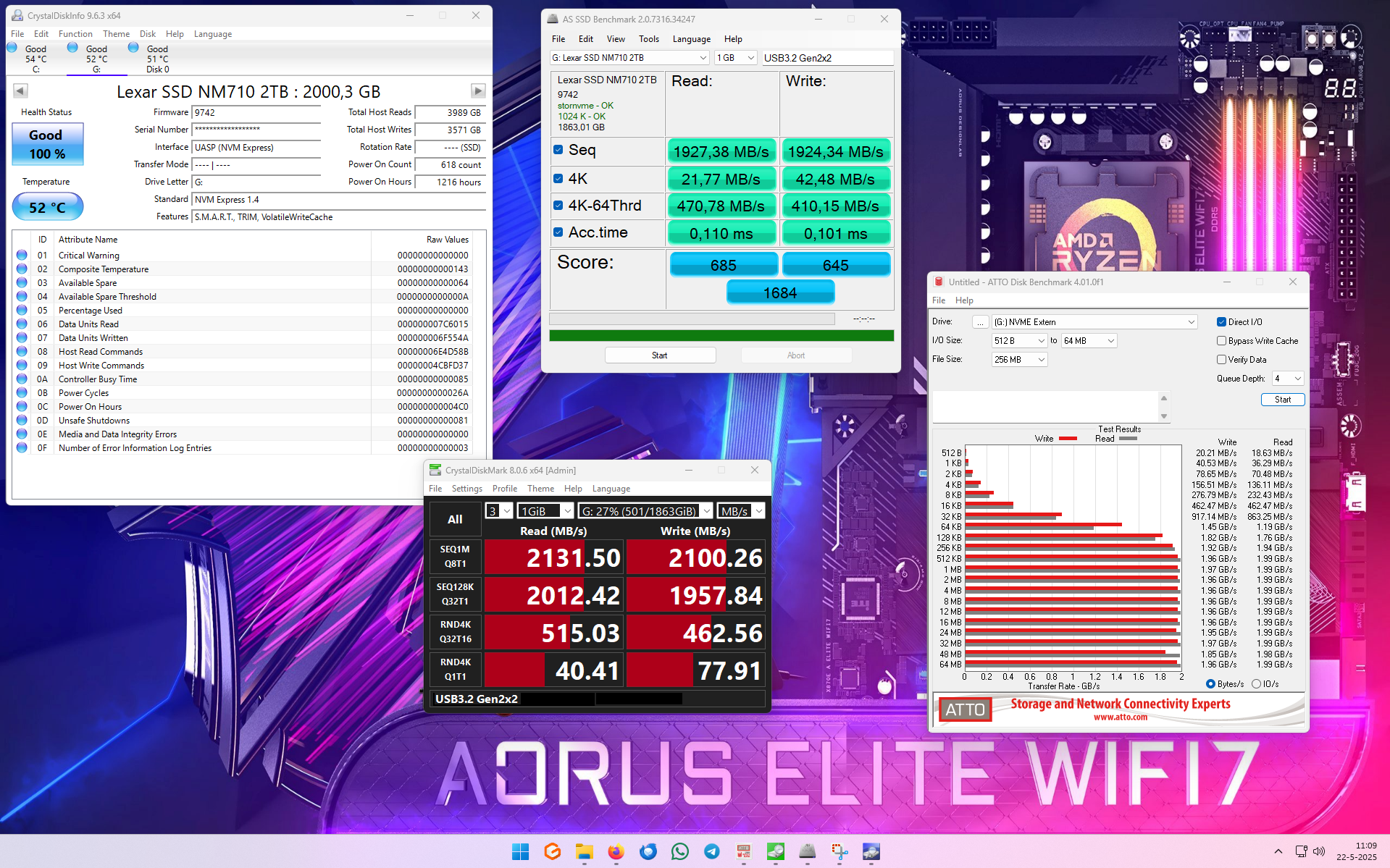Open the Tools menu in AS SSD
This screenshot has width=1390, height=868.
coord(649,39)
